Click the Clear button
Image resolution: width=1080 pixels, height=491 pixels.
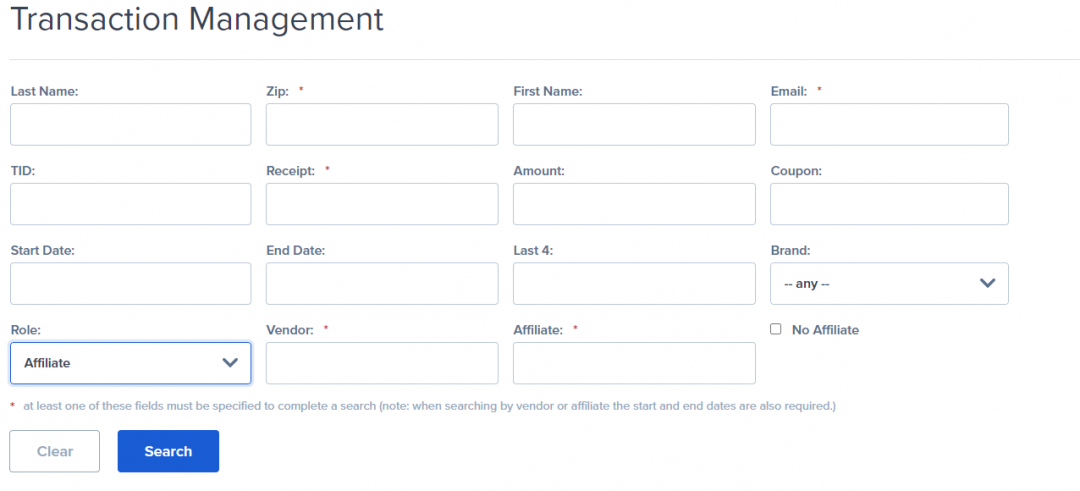click(55, 451)
